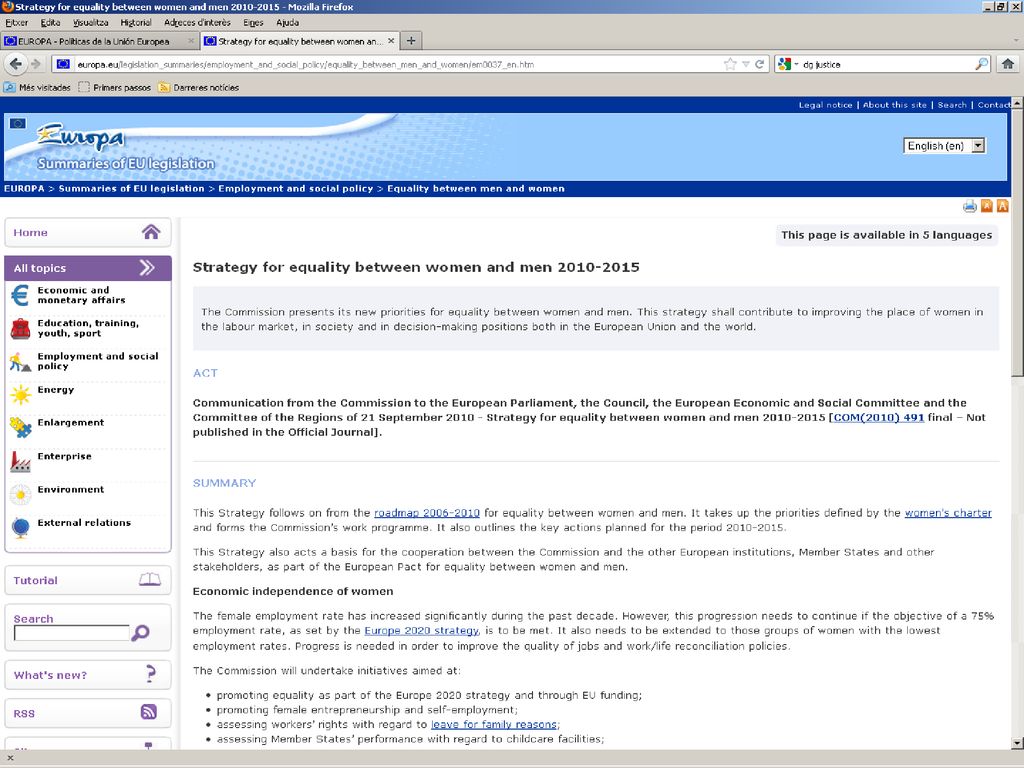Click the Europa logo
The image size is (1024, 768).
81,136
